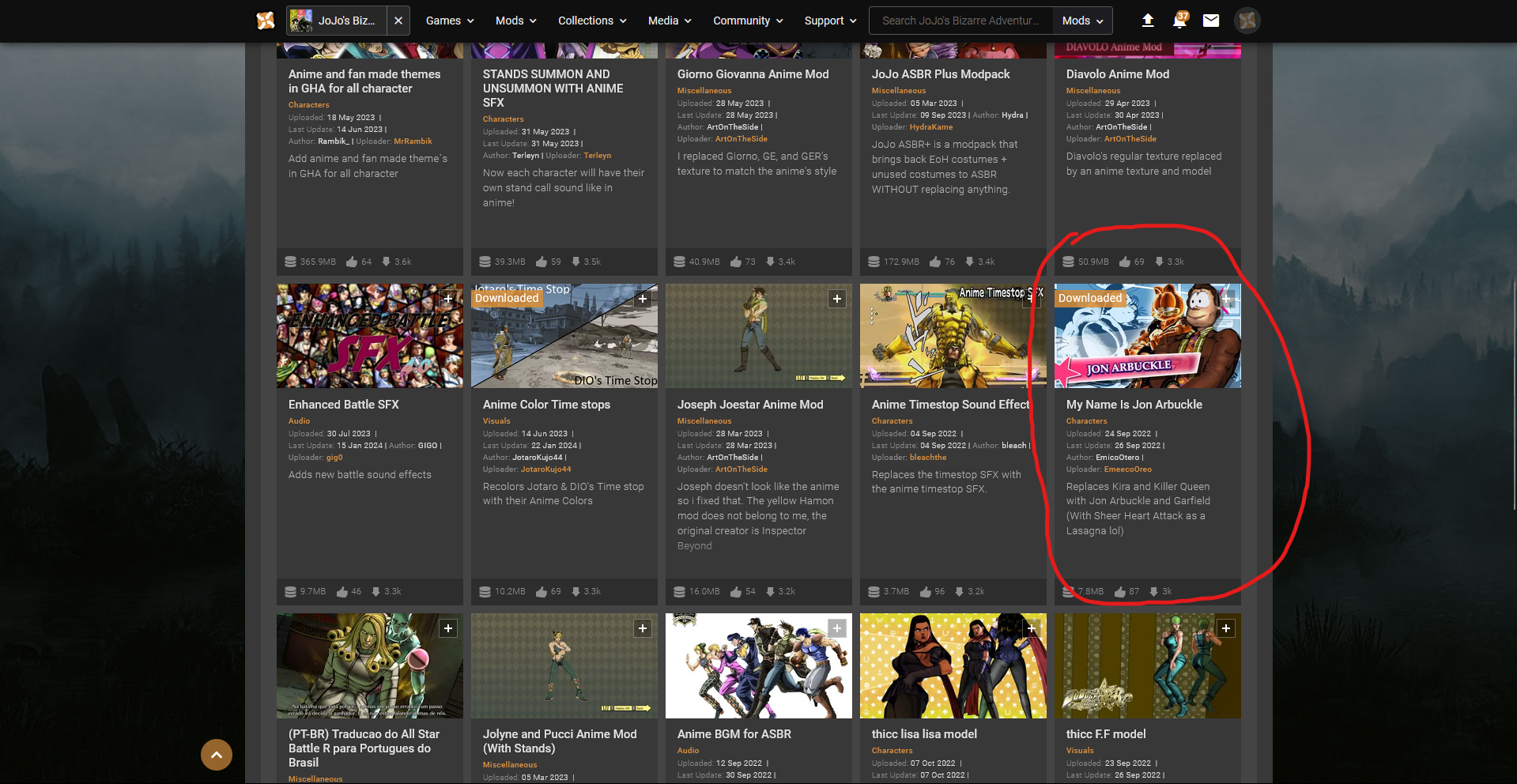Click the endorse thumb icon on Giorno Giovanna Anime Mod
Screen dimensions: 1517x784
point(736,262)
